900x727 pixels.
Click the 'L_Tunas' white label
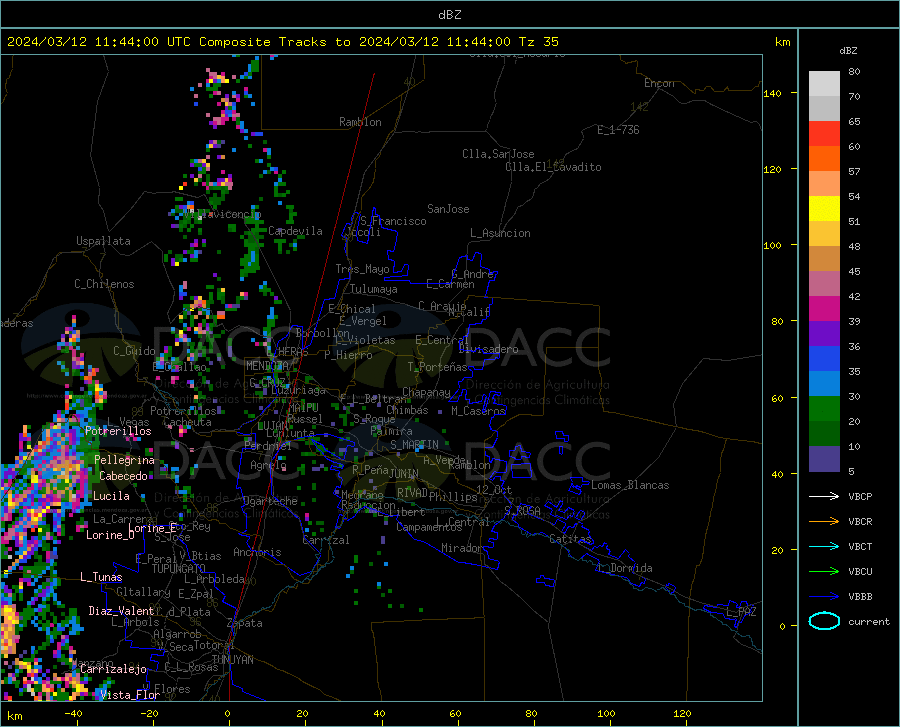(x=101, y=577)
